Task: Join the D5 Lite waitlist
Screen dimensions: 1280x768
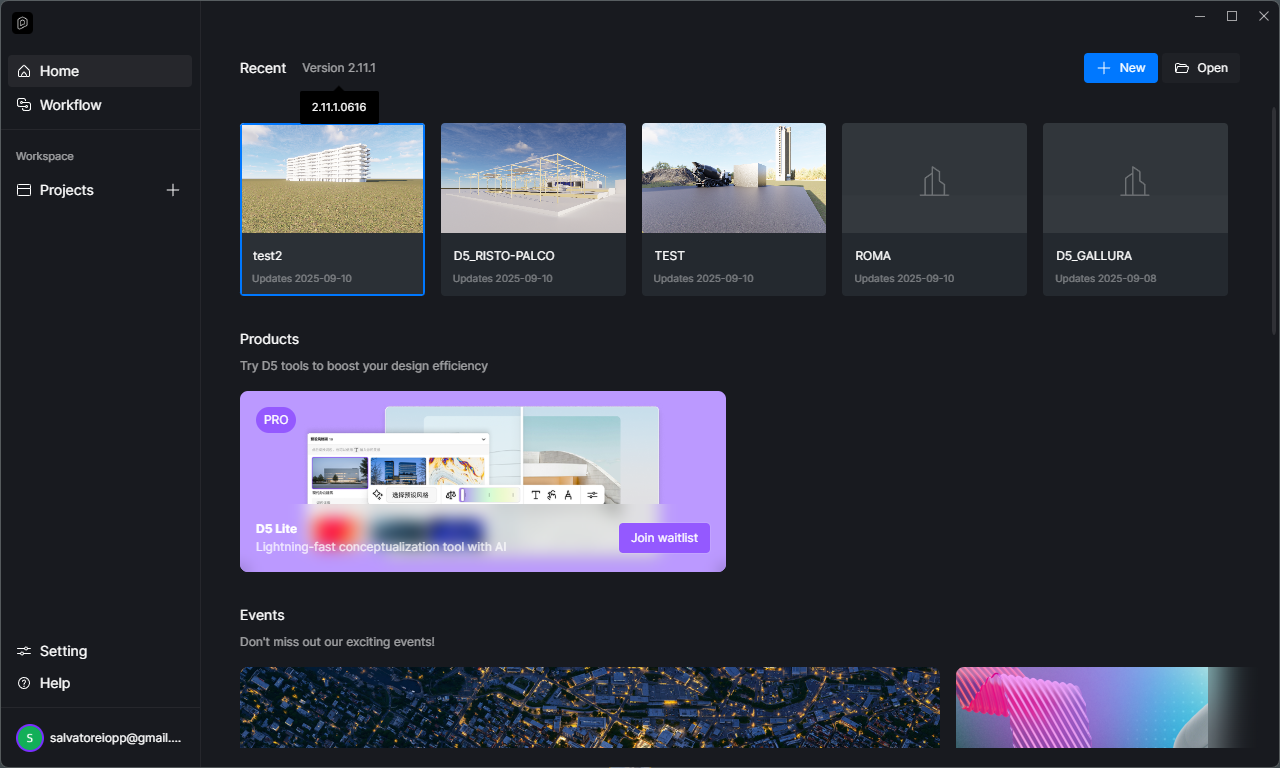Action: tap(664, 538)
